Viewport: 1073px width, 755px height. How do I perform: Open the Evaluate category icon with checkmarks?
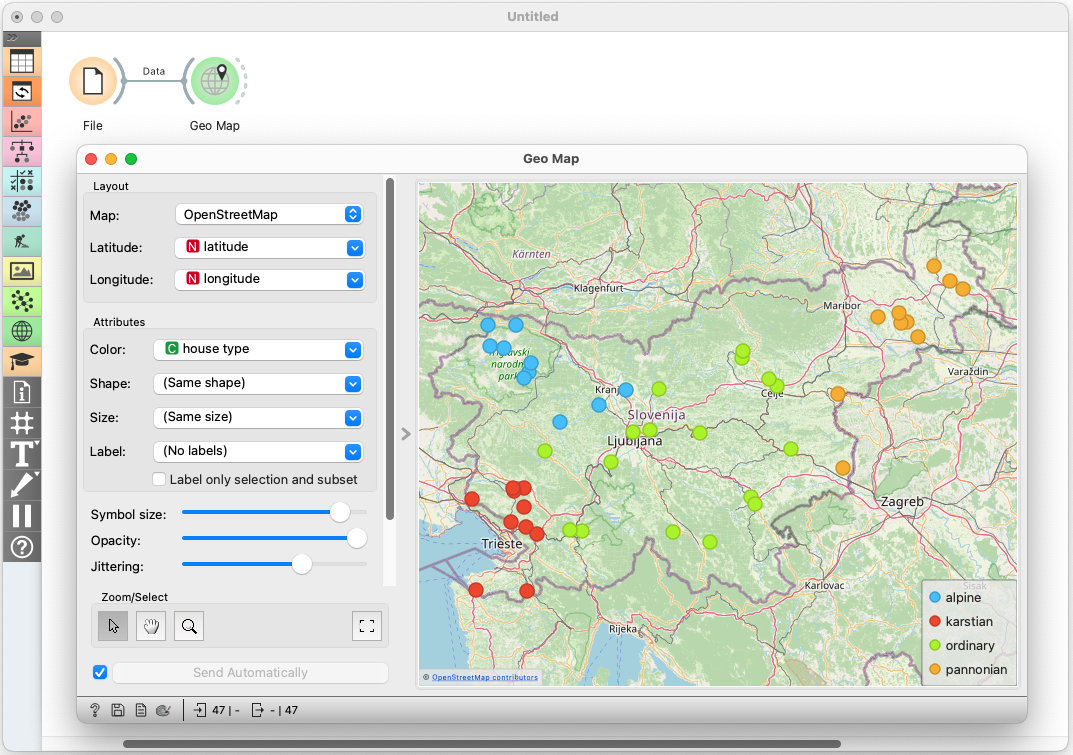tap(22, 181)
